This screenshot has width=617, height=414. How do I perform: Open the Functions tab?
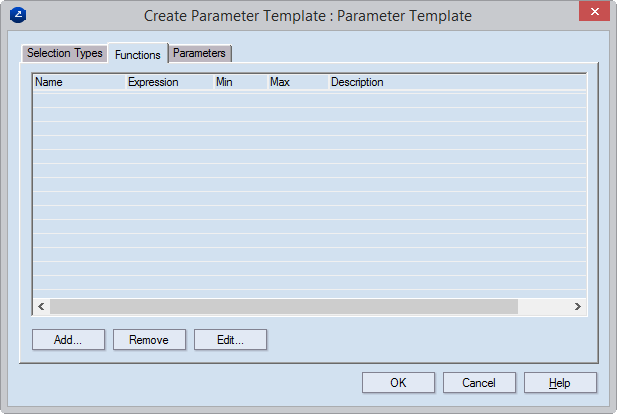(x=138, y=54)
